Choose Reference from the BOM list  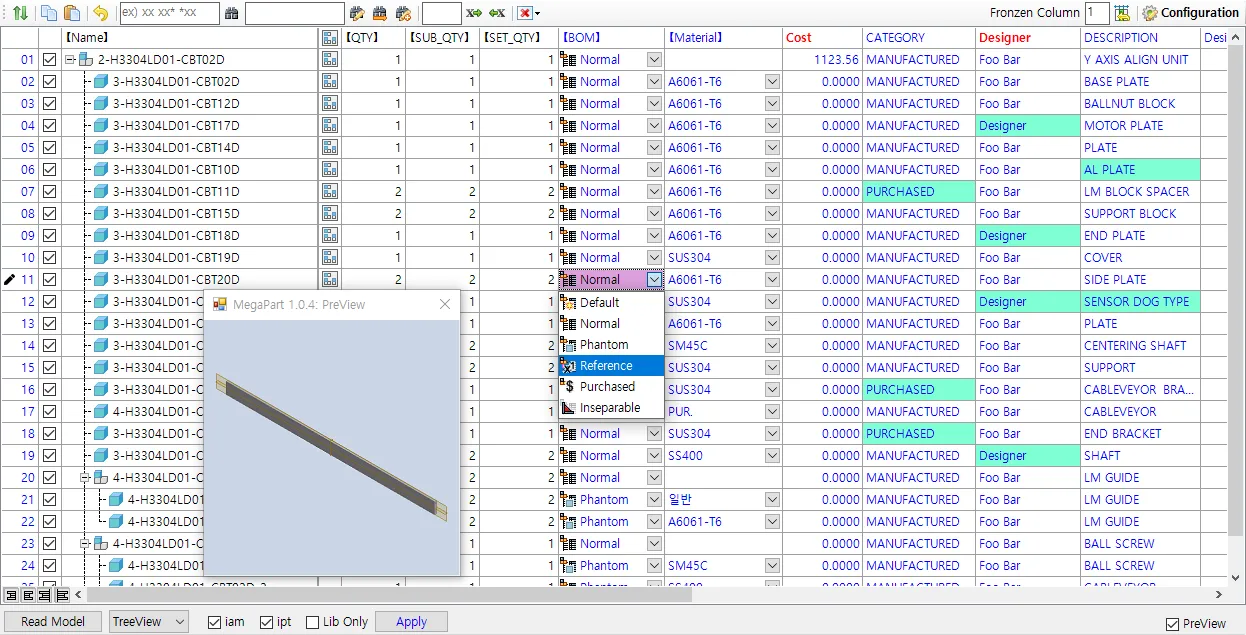[x=611, y=365]
